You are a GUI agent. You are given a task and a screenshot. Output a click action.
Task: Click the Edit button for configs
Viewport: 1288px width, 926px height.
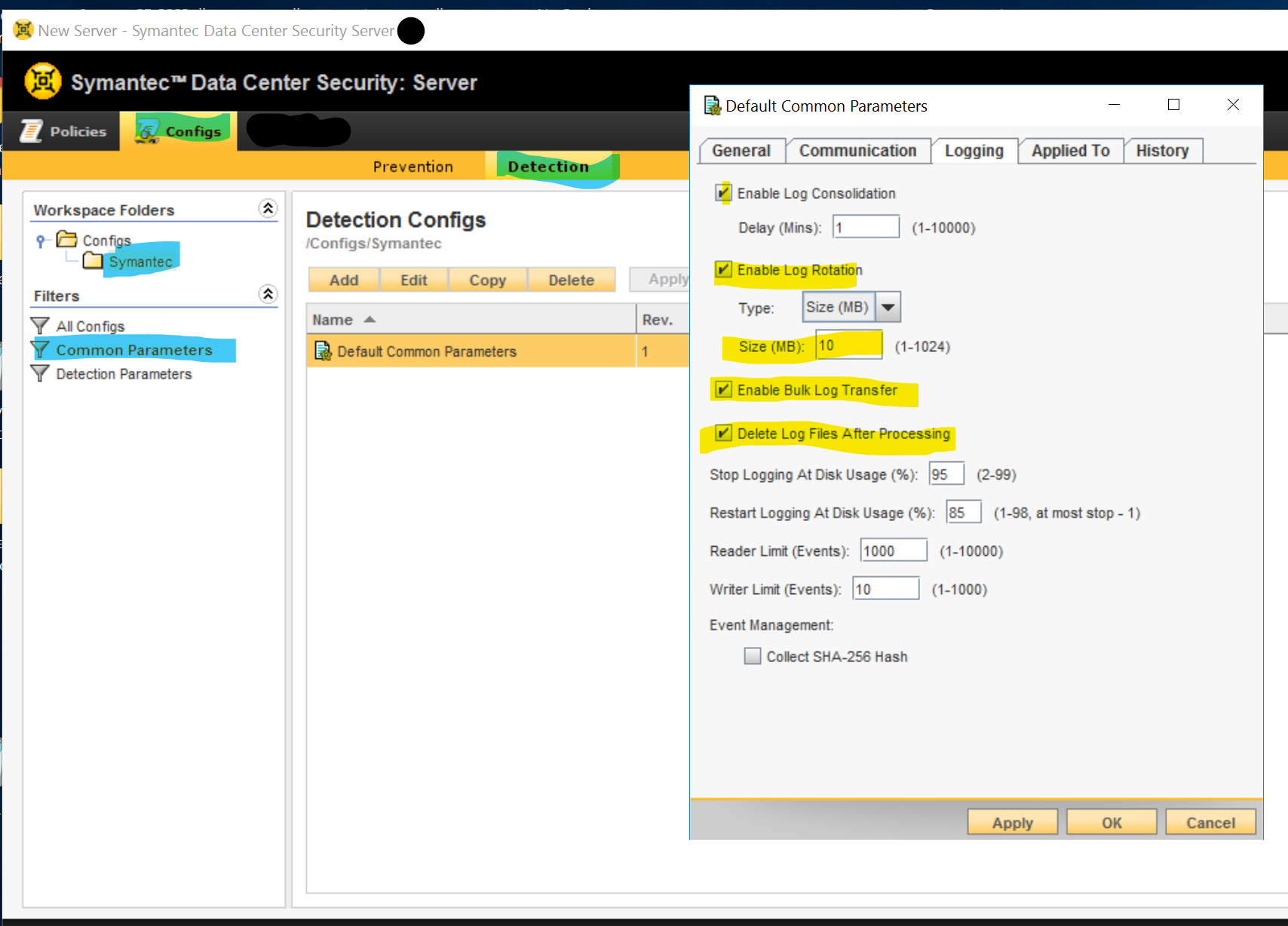[413, 280]
